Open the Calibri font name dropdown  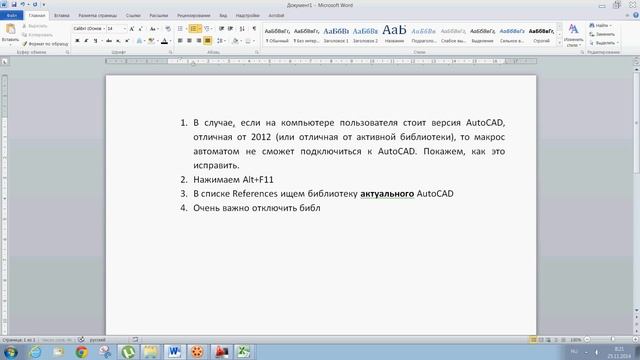click(103, 29)
